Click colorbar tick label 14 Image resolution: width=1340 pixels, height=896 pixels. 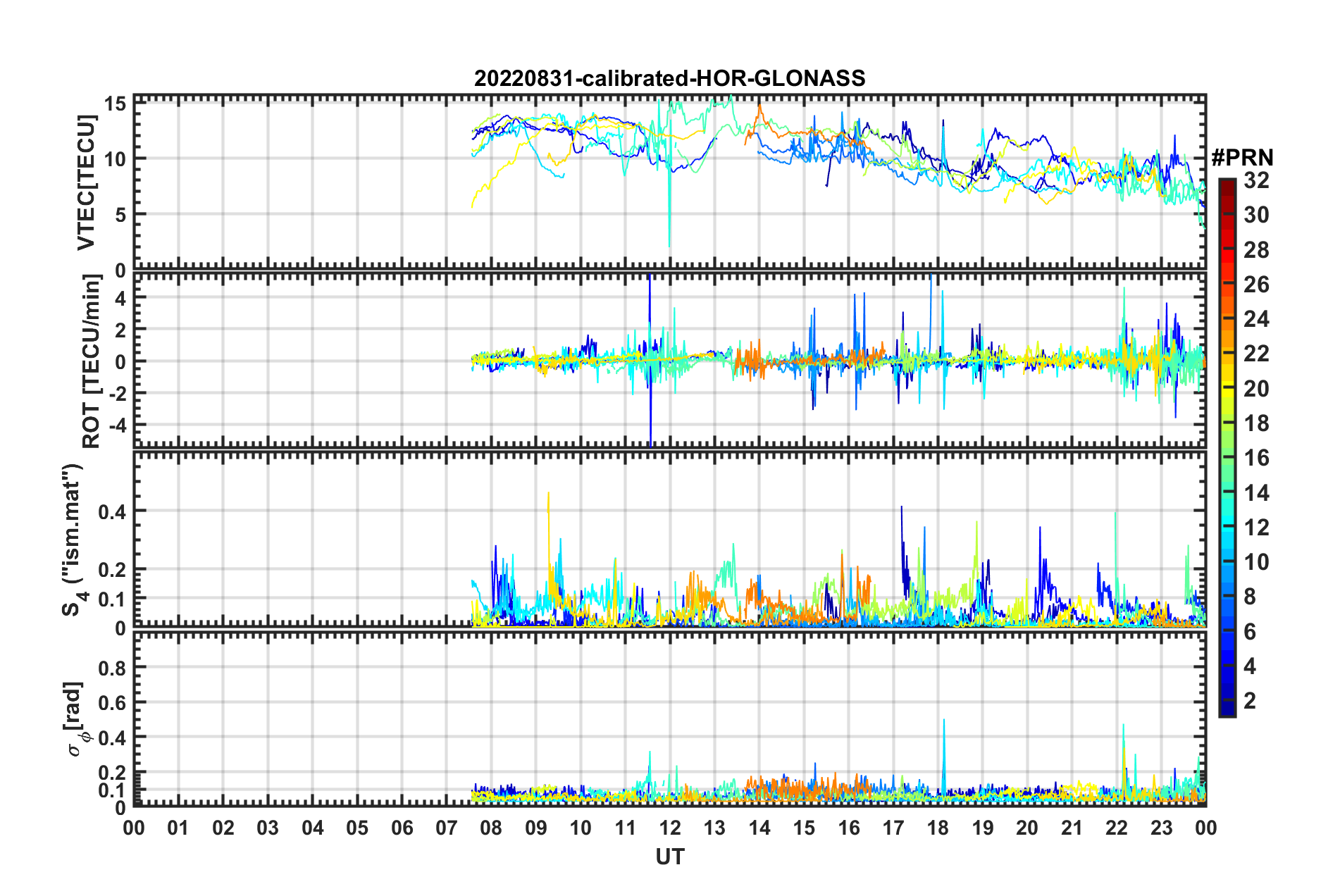click(x=1256, y=493)
